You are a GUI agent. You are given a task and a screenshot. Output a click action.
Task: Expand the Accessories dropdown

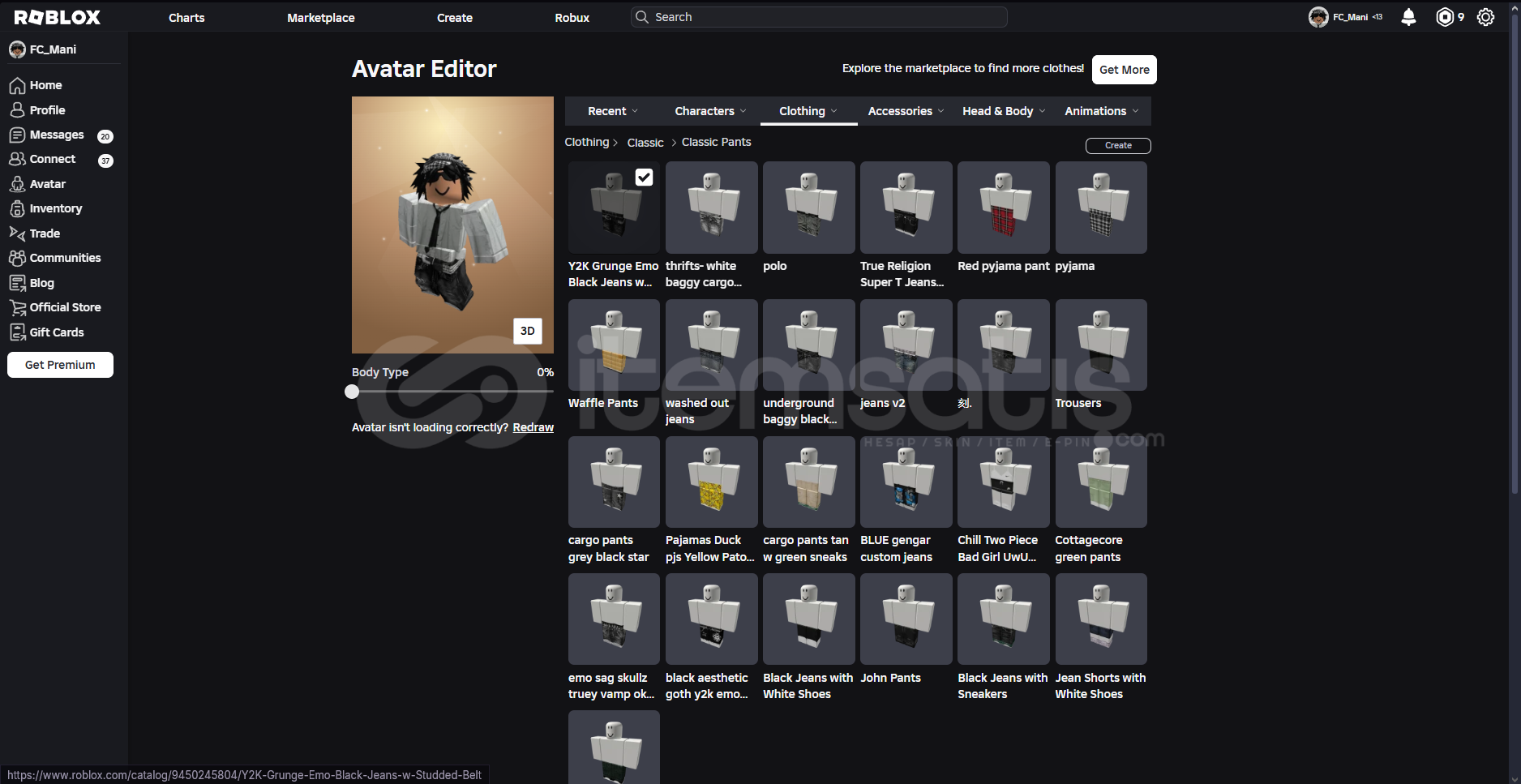[x=906, y=111]
